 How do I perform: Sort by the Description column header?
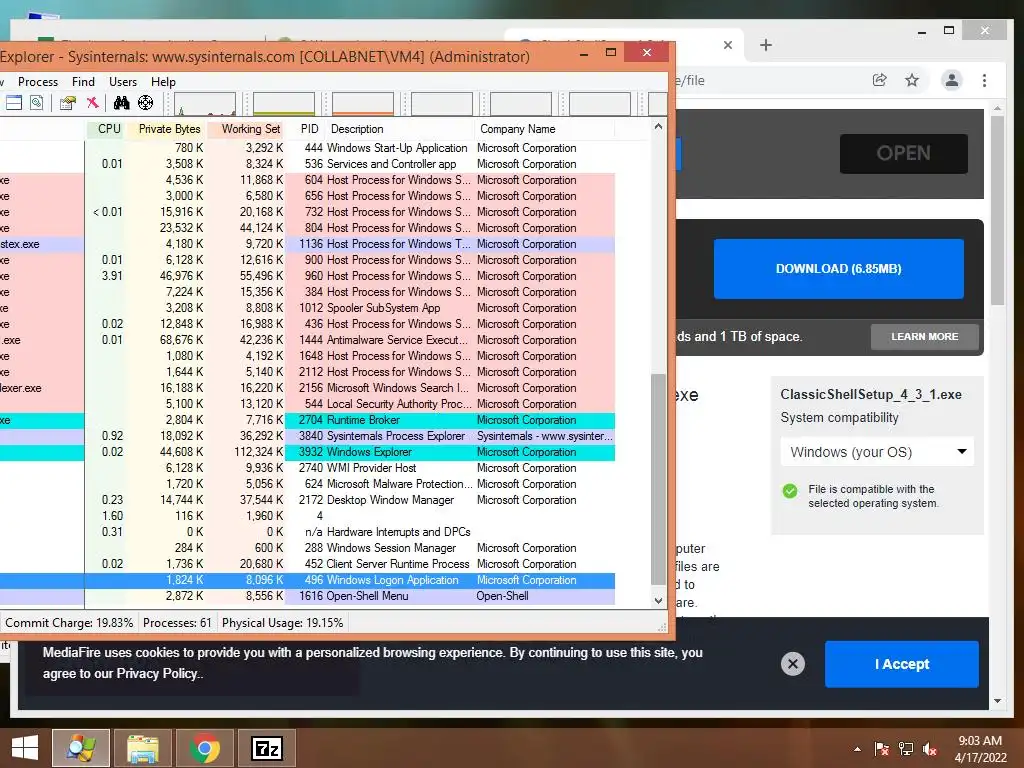coord(400,129)
